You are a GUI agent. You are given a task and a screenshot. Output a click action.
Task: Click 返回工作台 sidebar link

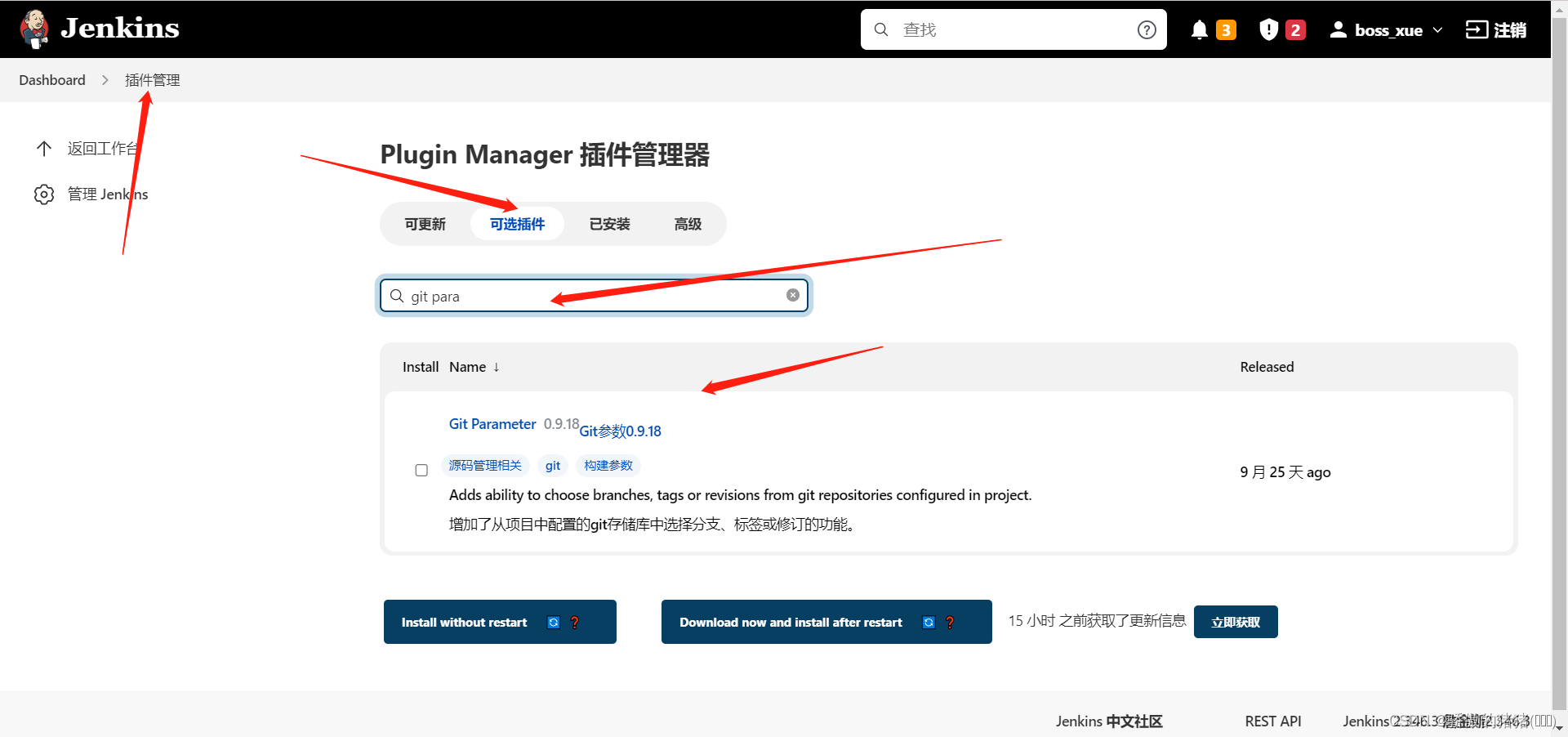103,148
